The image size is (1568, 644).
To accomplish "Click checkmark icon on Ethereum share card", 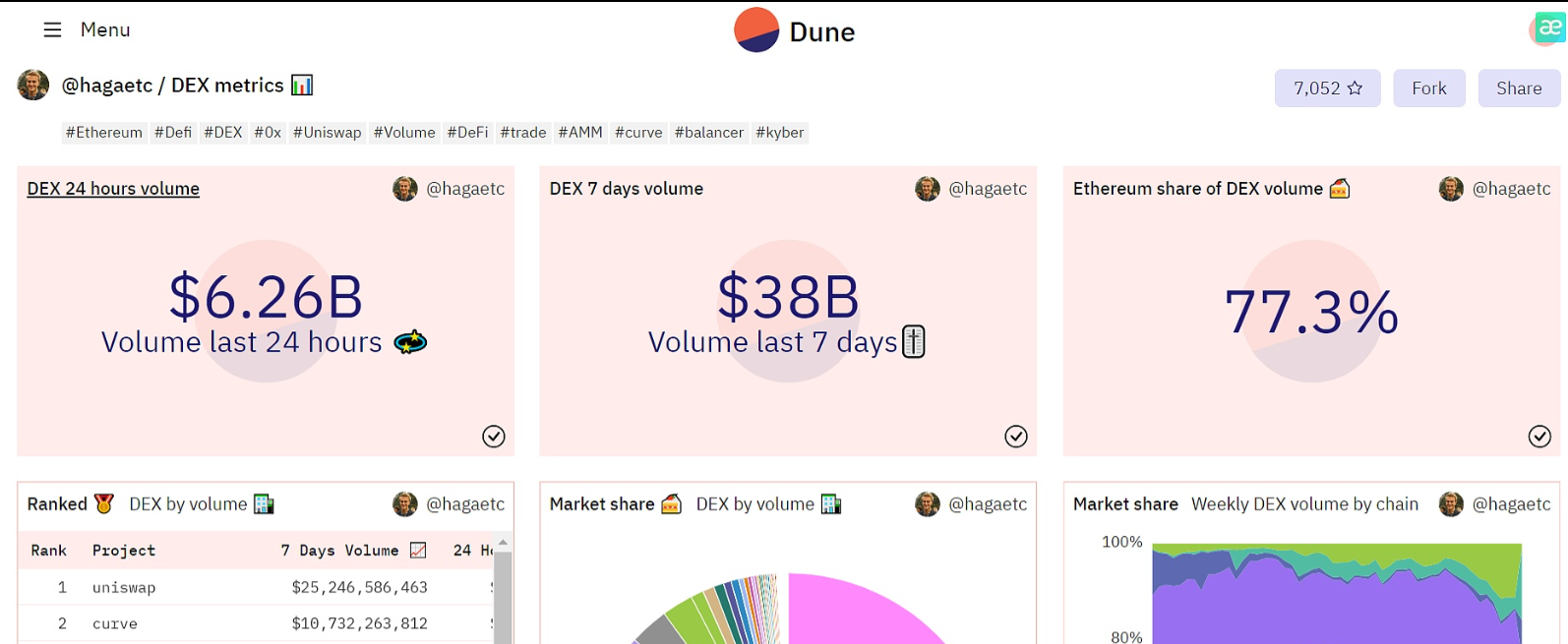I will [x=1539, y=437].
